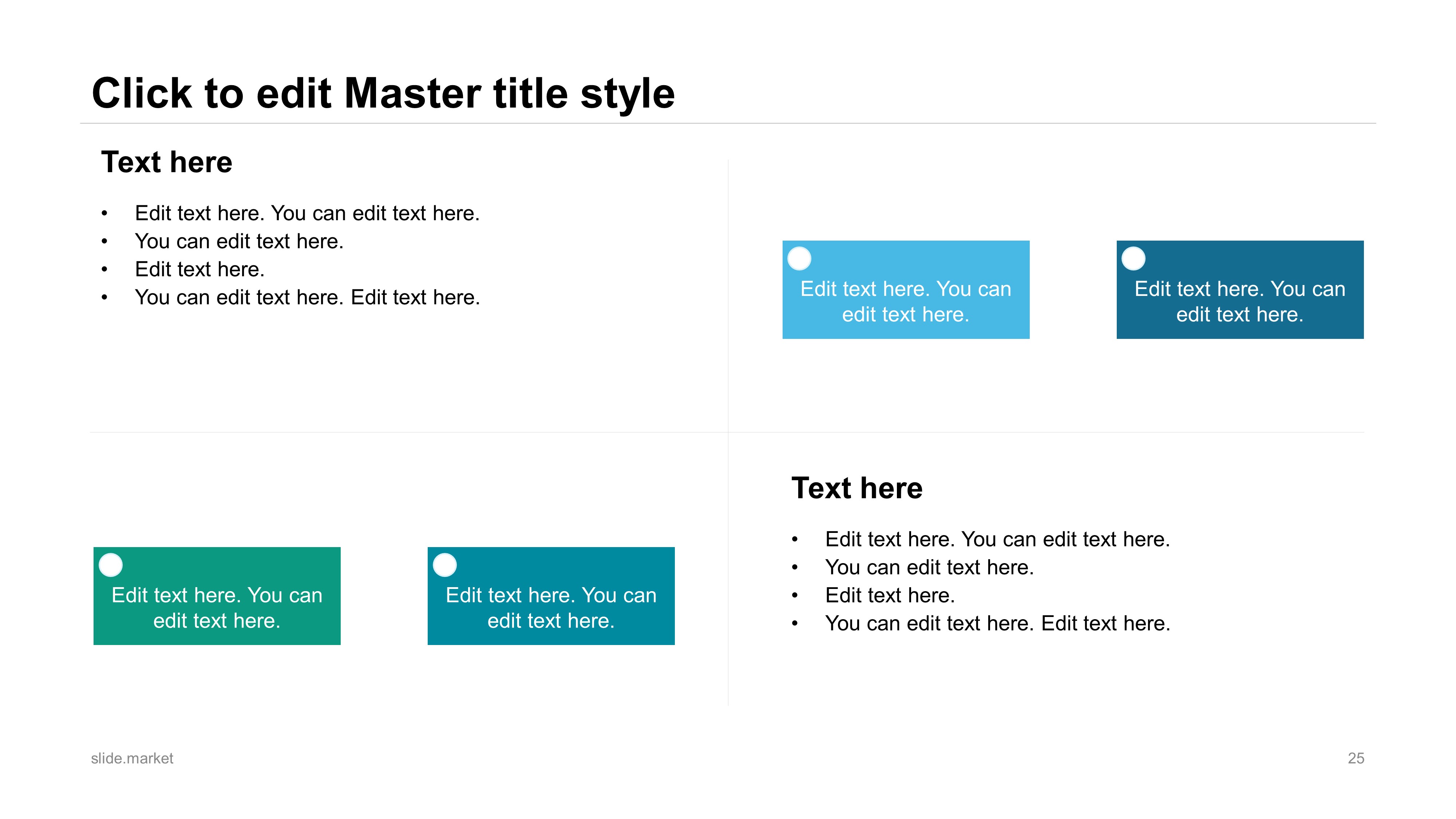The width and height of the screenshot is (1456, 819).
Task: Click 'You can edit text here.' upper left
Action: (239, 241)
